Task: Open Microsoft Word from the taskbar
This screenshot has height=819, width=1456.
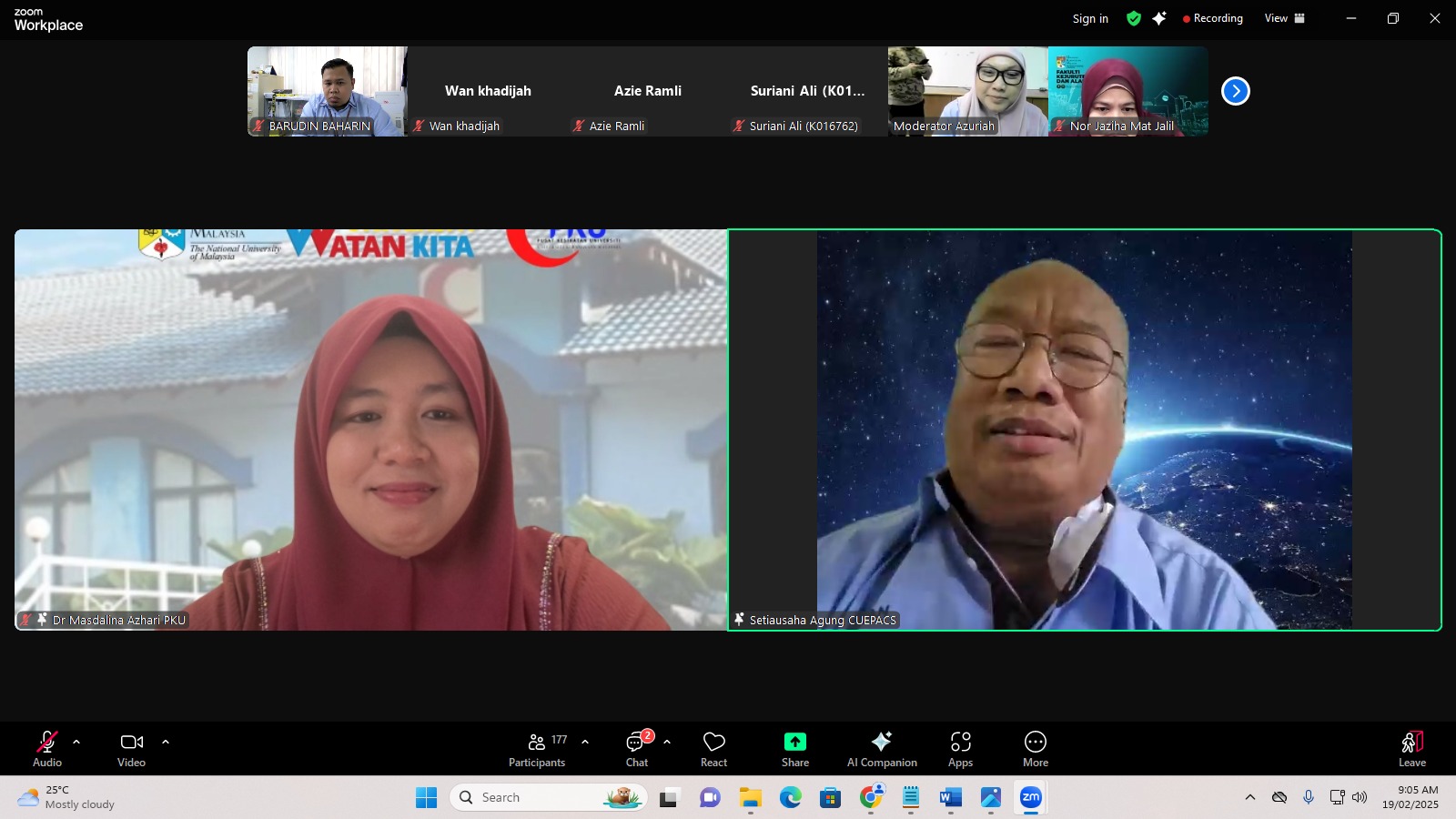Action: [x=950, y=798]
